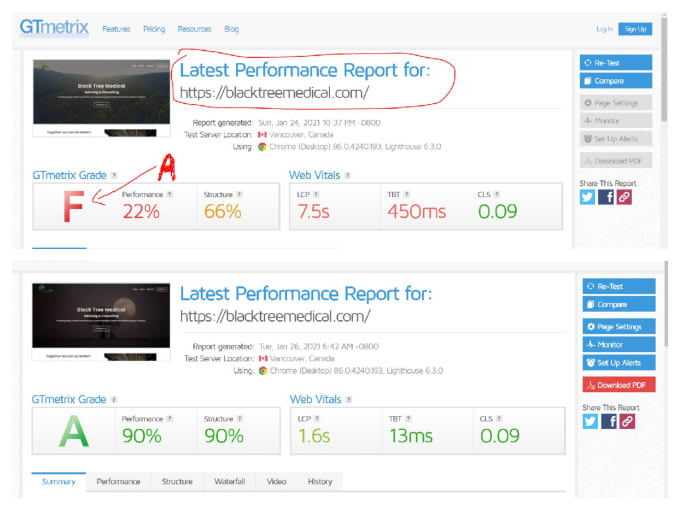Open help icon next to bottom GTmetrix Grade

[x=114, y=399]
